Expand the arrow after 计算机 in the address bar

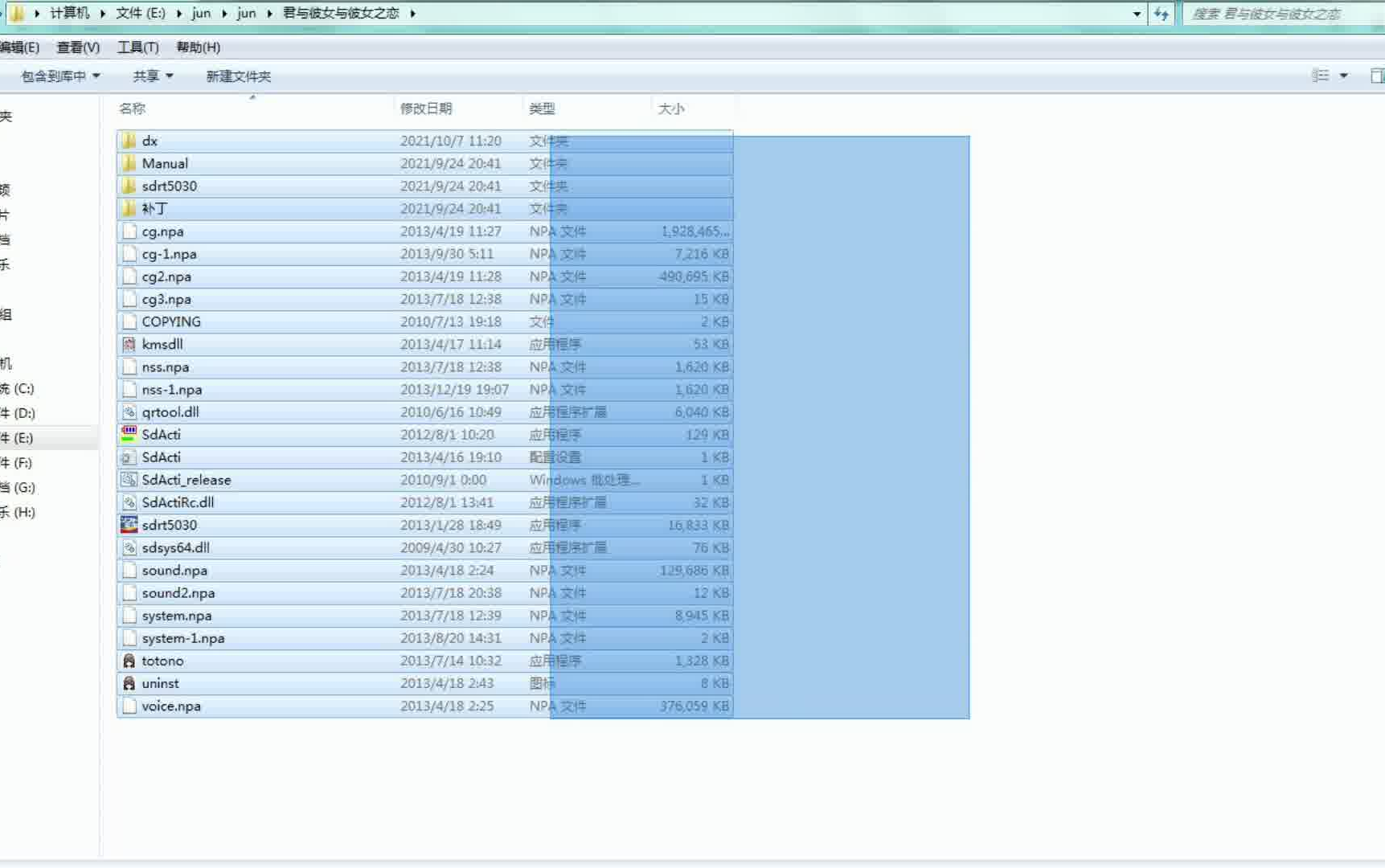[103, 14]
